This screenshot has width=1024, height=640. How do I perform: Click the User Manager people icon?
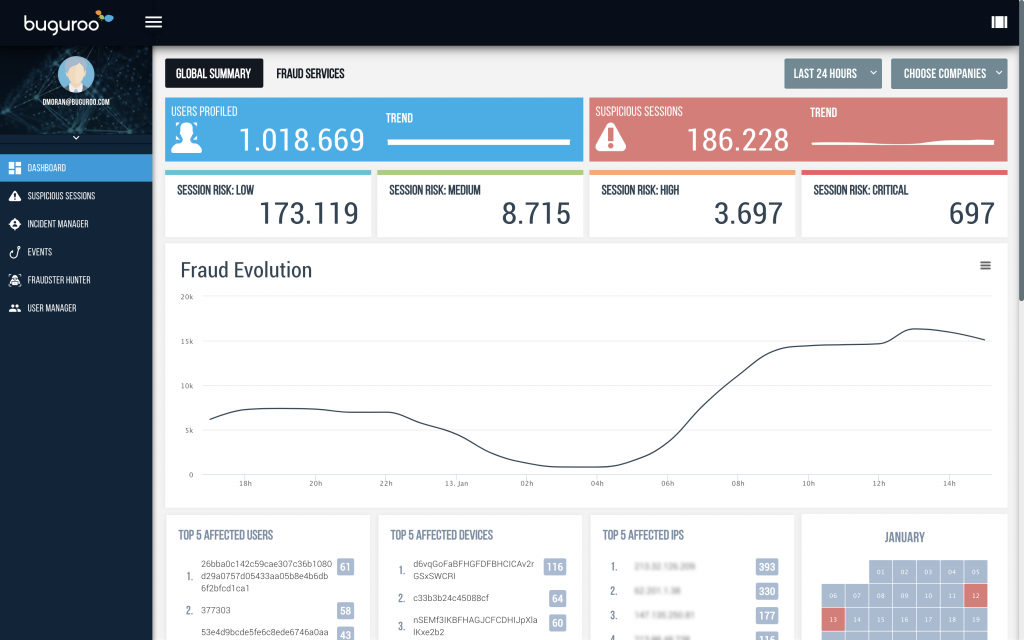14,308
